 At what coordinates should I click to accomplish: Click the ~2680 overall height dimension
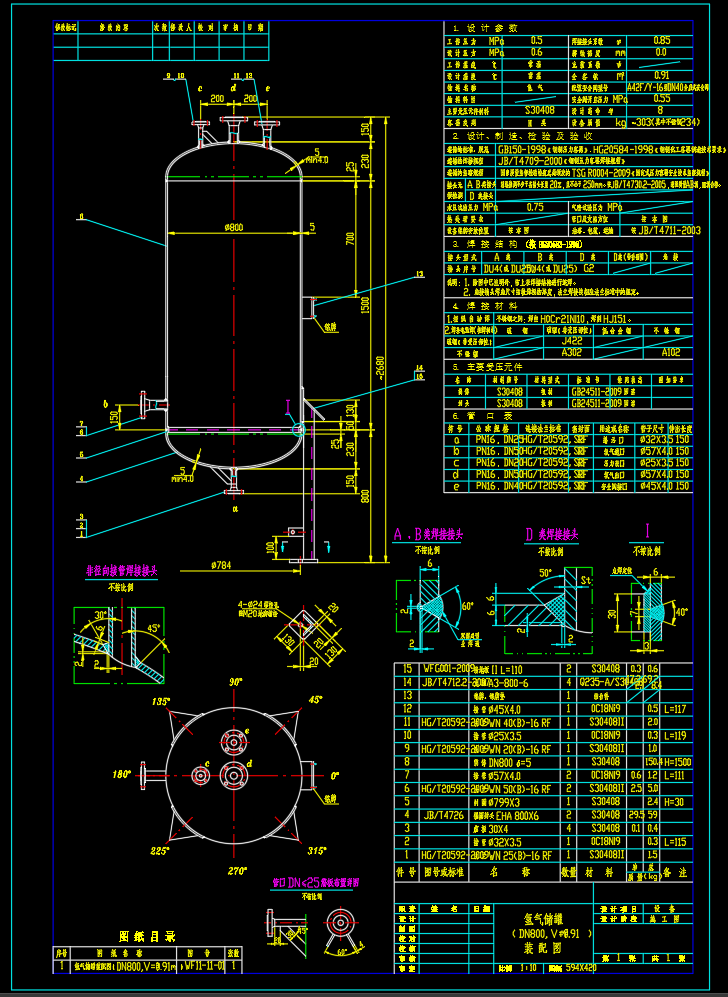380,369
